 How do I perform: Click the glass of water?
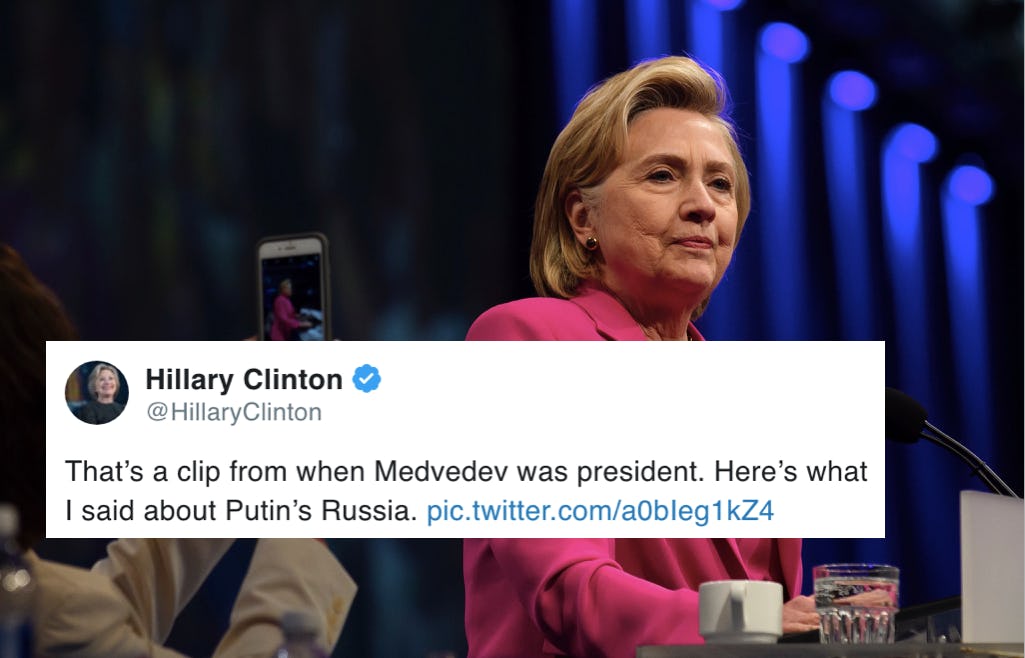tap(856, 603)
